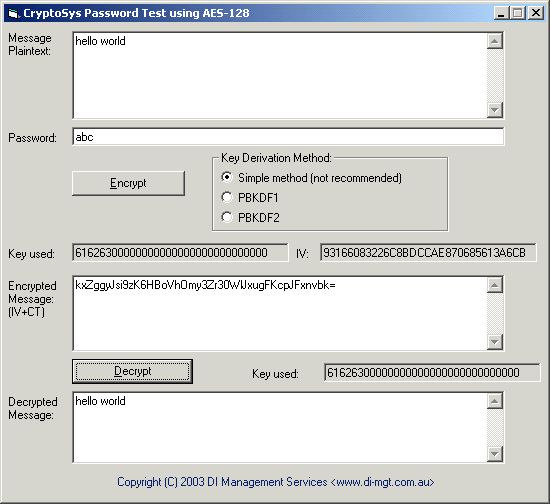550x504 pixels.
Task: Click the Decrypted Message label
Action: [x=33, y=409]
